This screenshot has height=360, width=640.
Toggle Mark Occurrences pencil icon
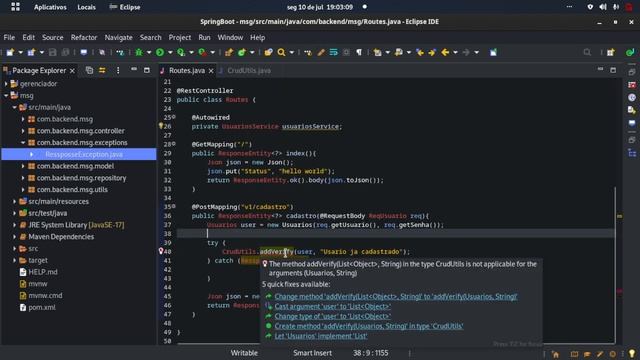(x=321, y=52)
